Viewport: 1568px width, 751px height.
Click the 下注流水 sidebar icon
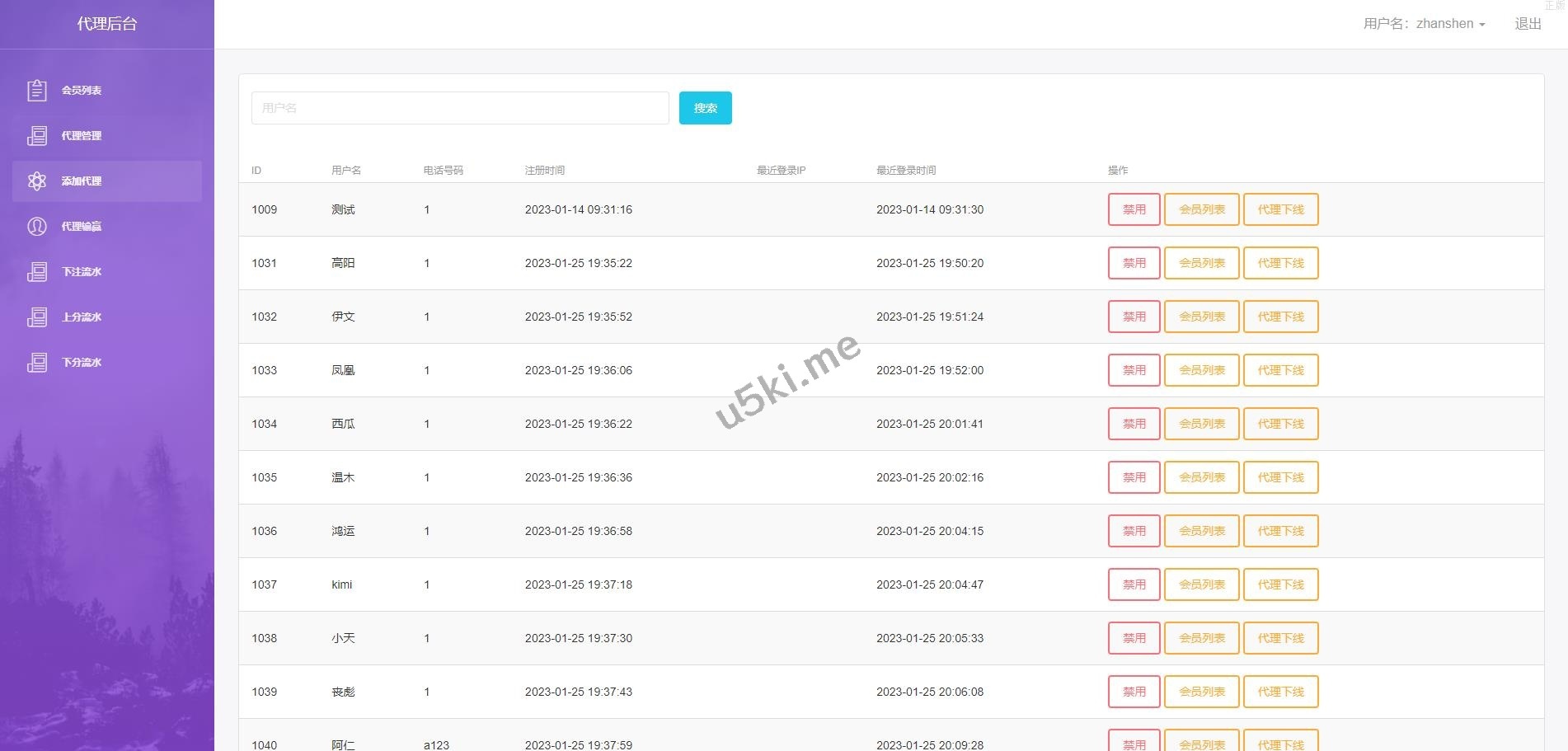point(37,272)
